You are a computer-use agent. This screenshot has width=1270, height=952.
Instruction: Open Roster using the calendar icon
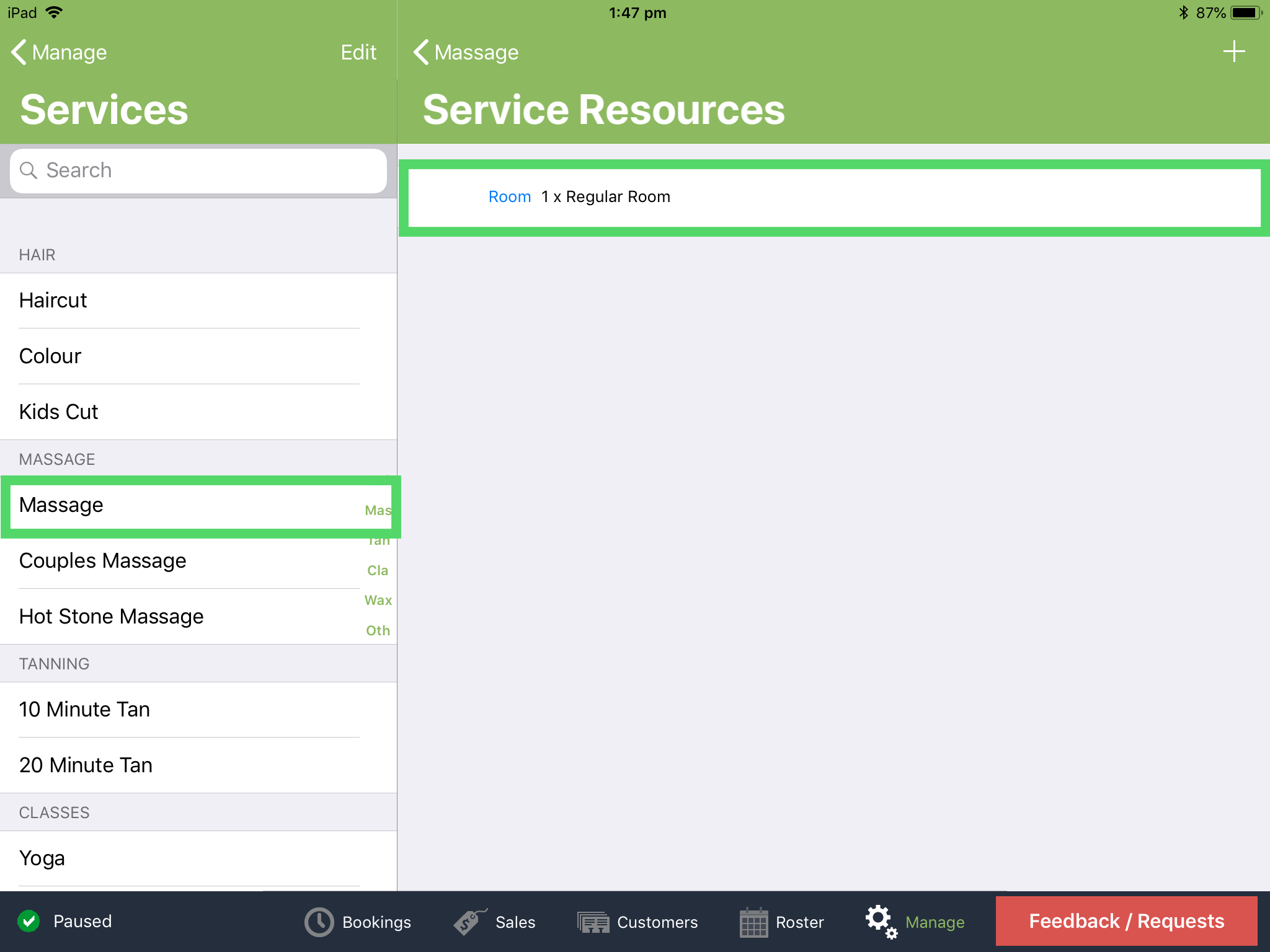point(754,921)
